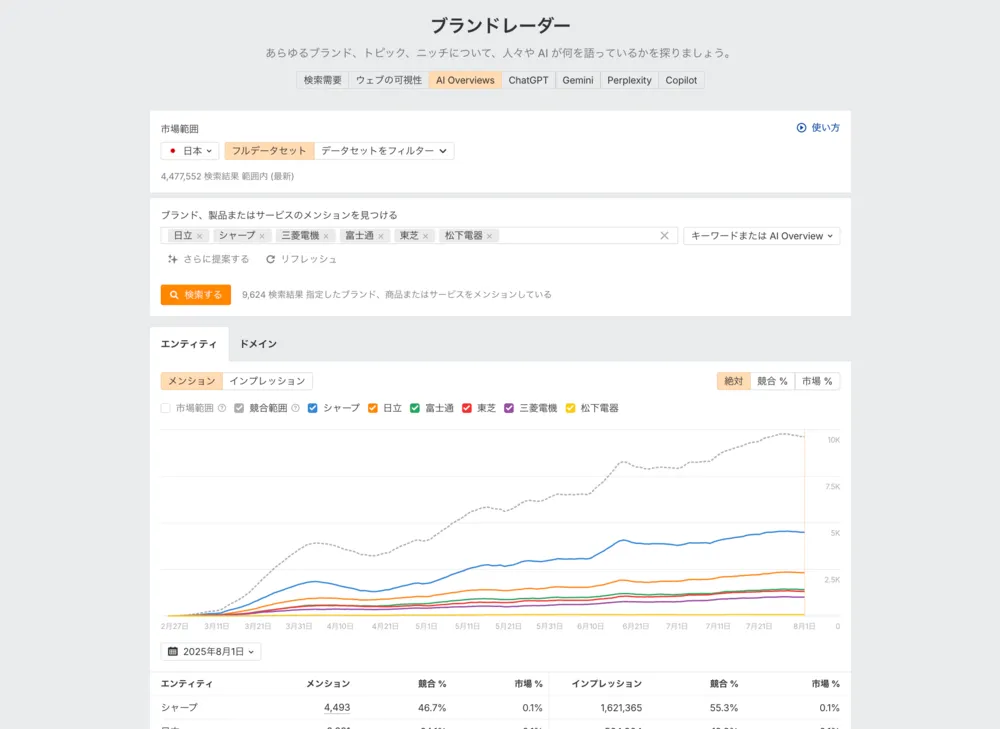Image resolution: width=1000 pixels, height=729 pixels.
Task: Enable the 市場範囲 checkbox
Action: click(166, 408)
